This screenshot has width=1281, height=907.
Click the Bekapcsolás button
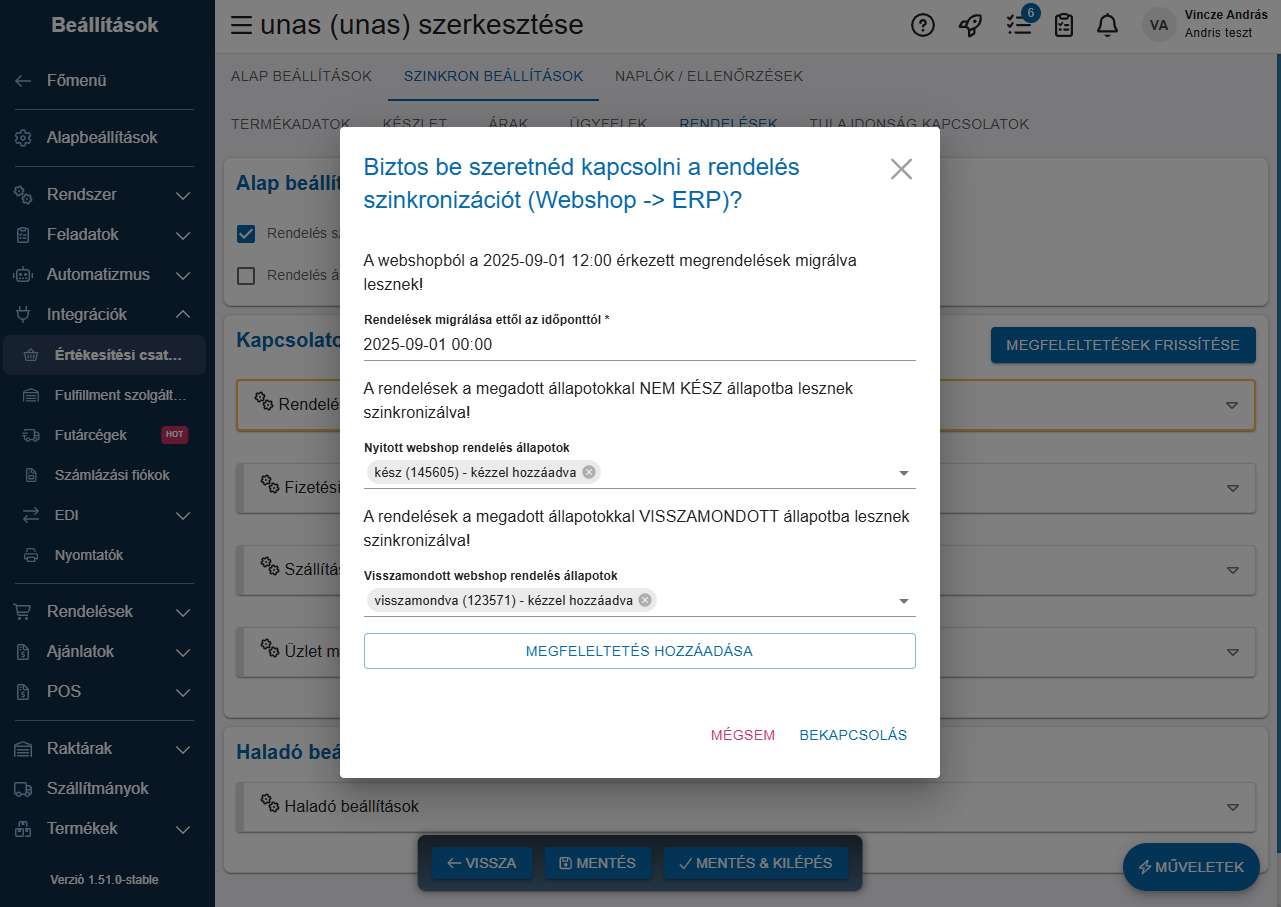coord(853,735)
